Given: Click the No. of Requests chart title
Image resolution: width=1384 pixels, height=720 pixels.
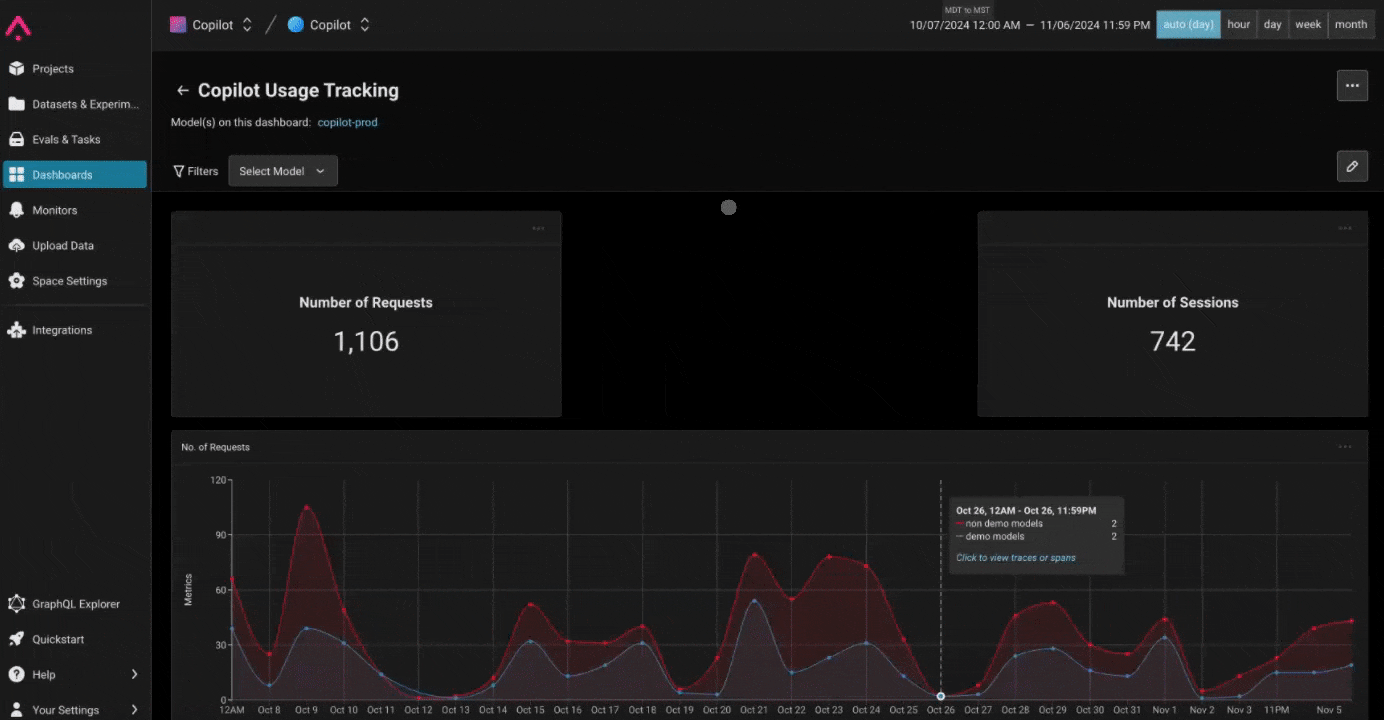Looking at the screenshot, I should [215, 447].
